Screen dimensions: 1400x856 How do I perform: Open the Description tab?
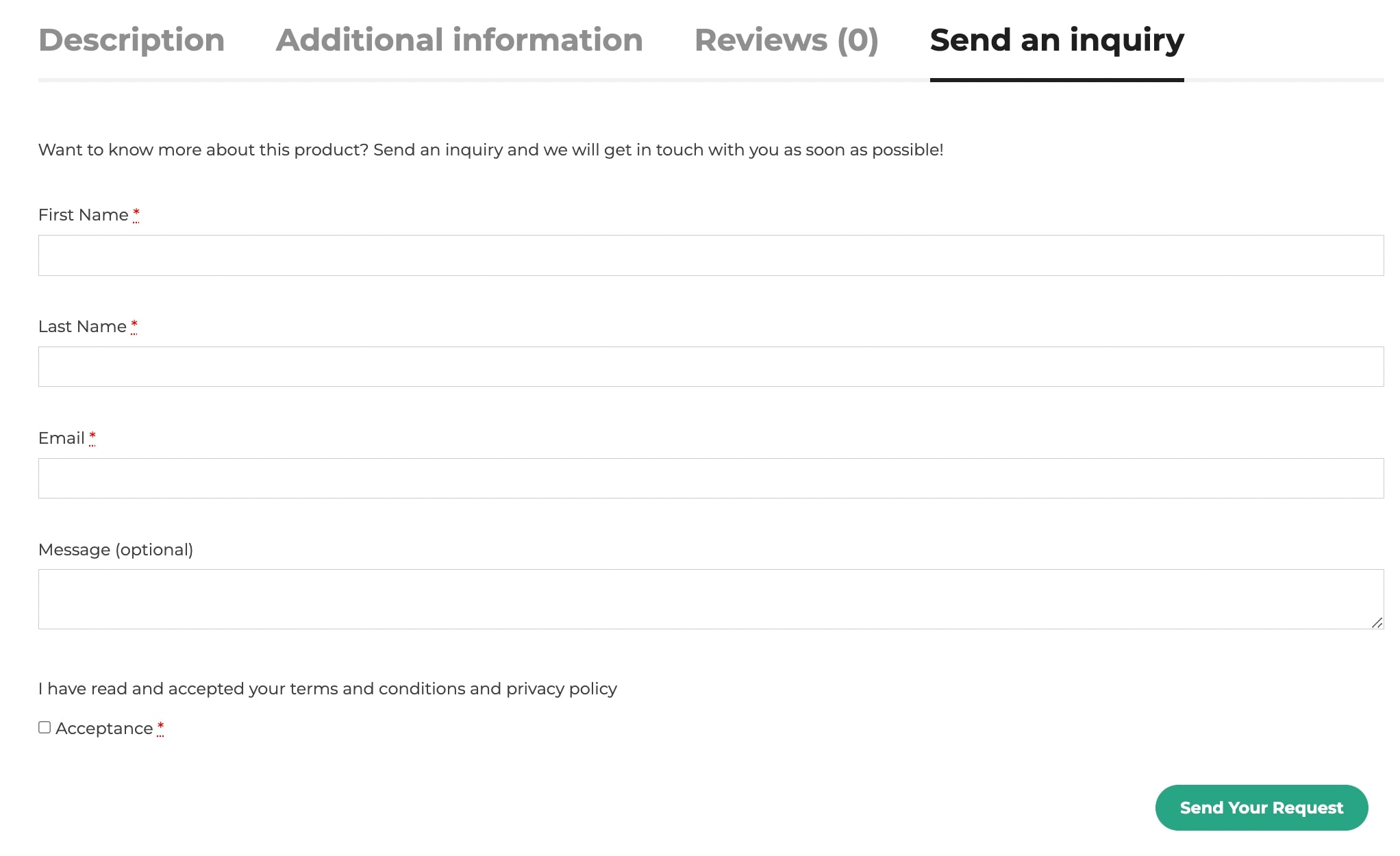click(132, 40)
